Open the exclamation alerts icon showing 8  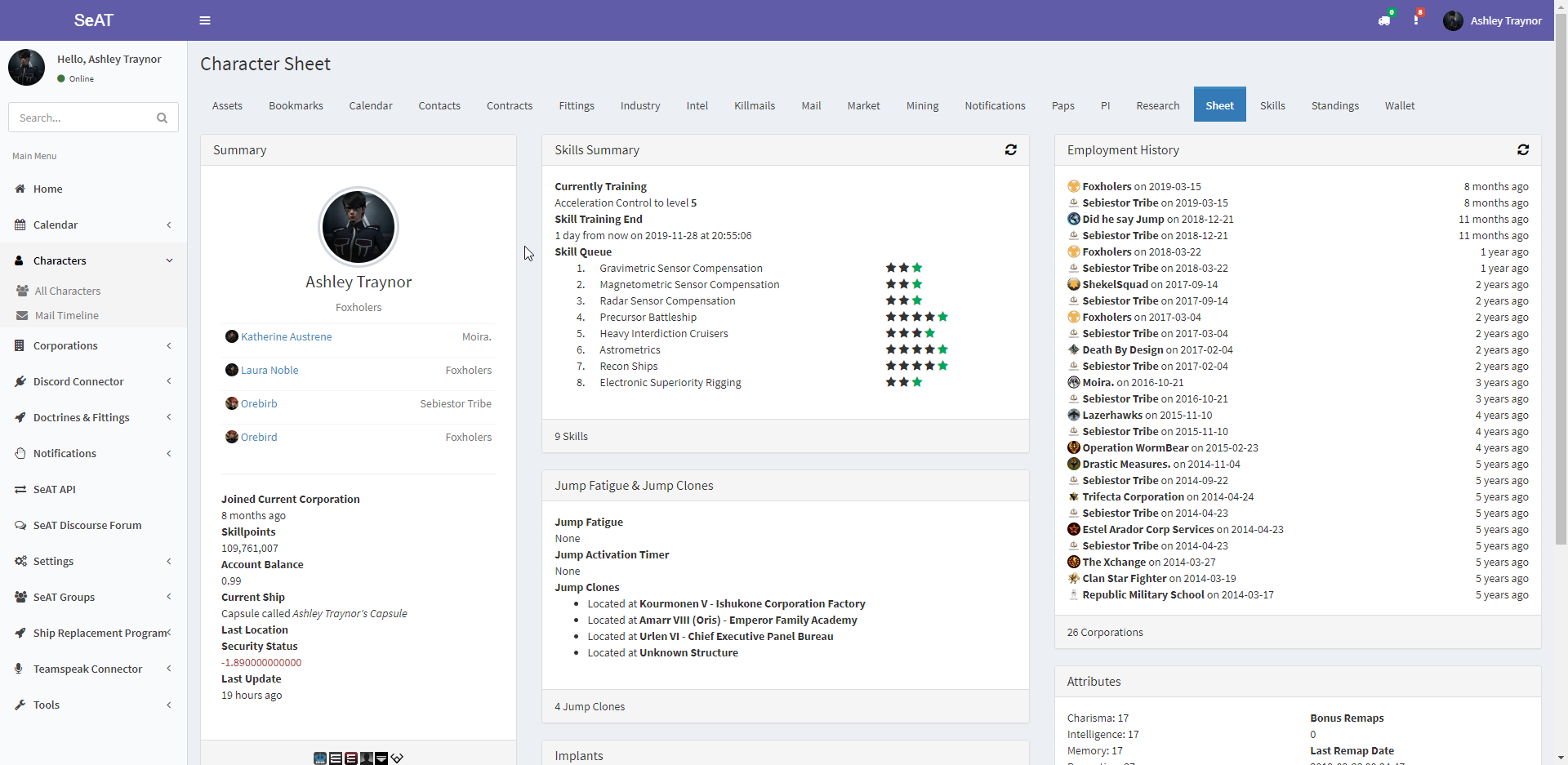[1416, 20]
